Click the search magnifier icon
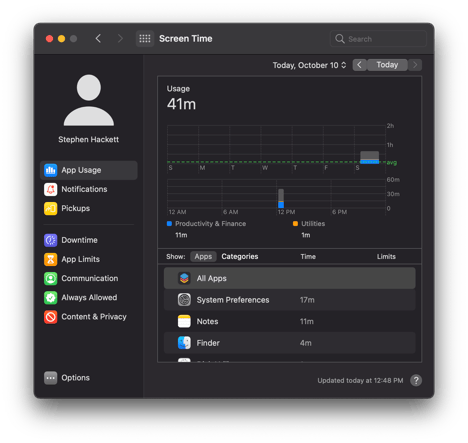 [340, 39]
